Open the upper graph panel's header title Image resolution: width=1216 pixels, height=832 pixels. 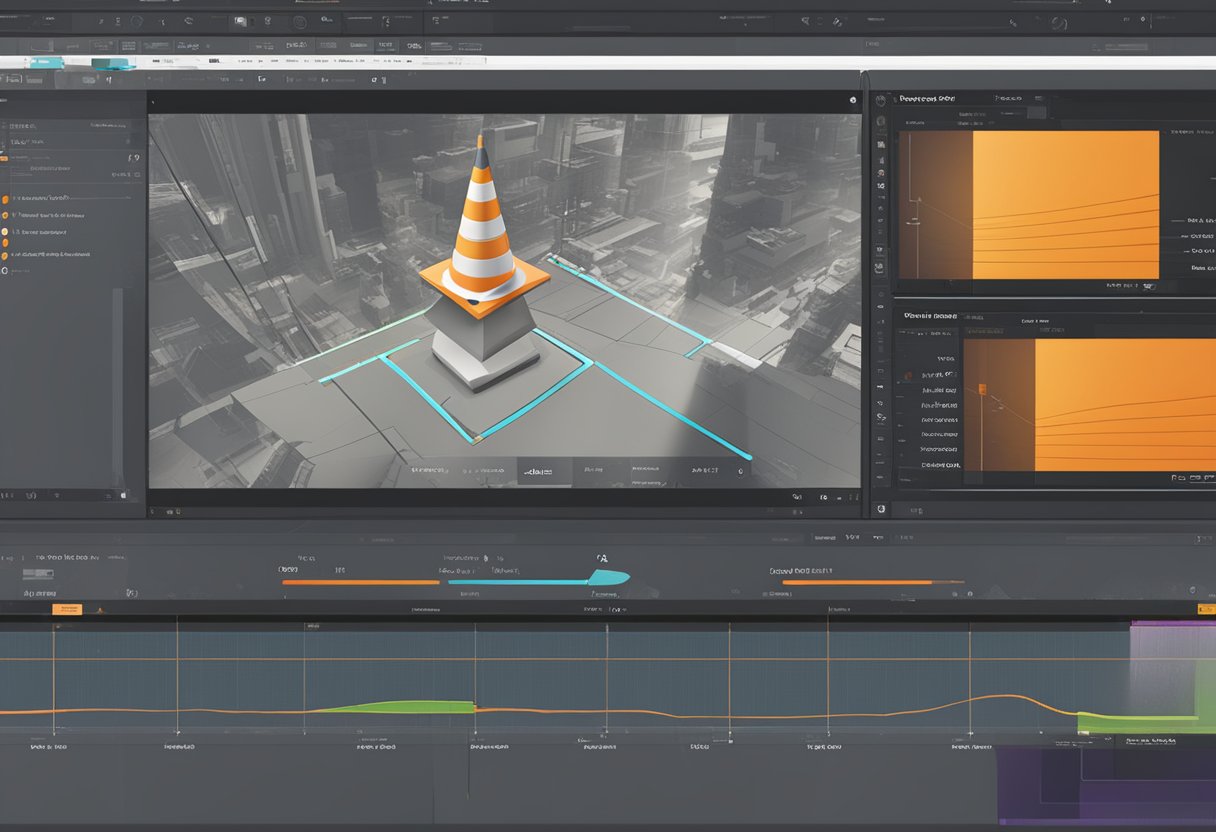(x=927, y=99)
